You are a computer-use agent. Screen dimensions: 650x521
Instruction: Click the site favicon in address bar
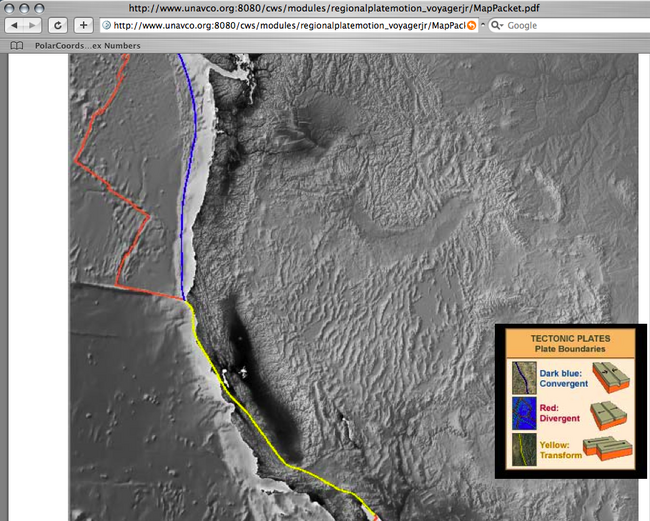coord(106,25)
